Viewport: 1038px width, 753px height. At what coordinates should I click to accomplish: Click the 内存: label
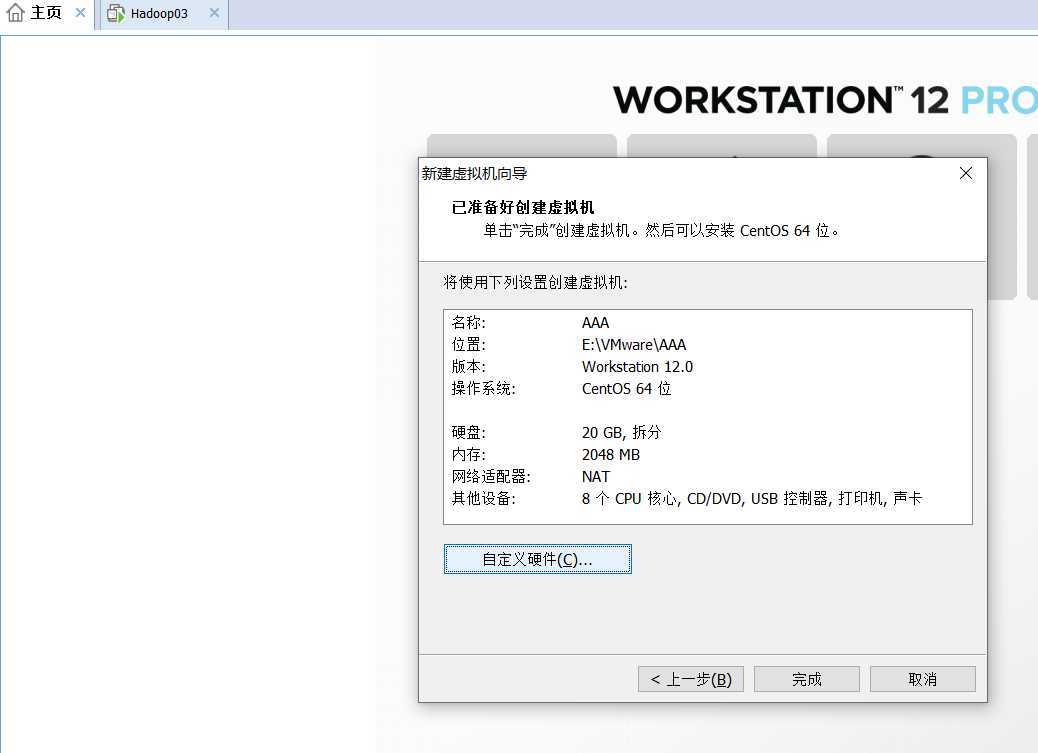[x=468, y=454]
